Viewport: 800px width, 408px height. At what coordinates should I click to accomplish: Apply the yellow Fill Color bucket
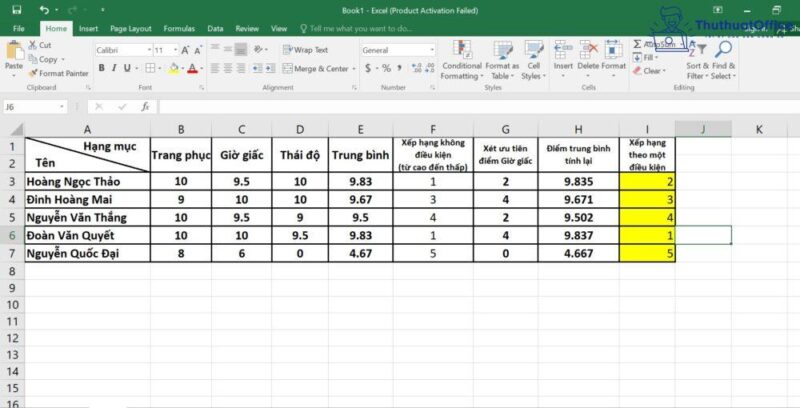pos(174,68)
